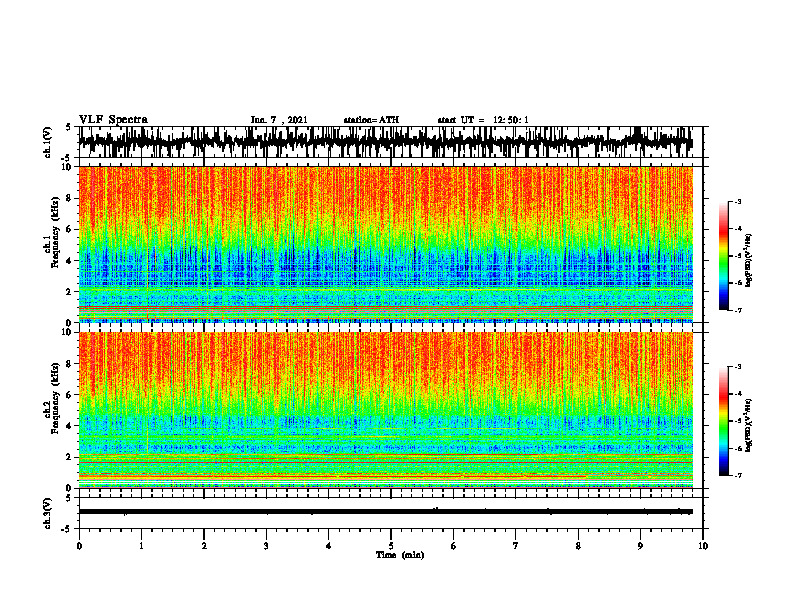Click the '-3' tick on ch.2 colorbar
The image size is (792, 612).
738,367
